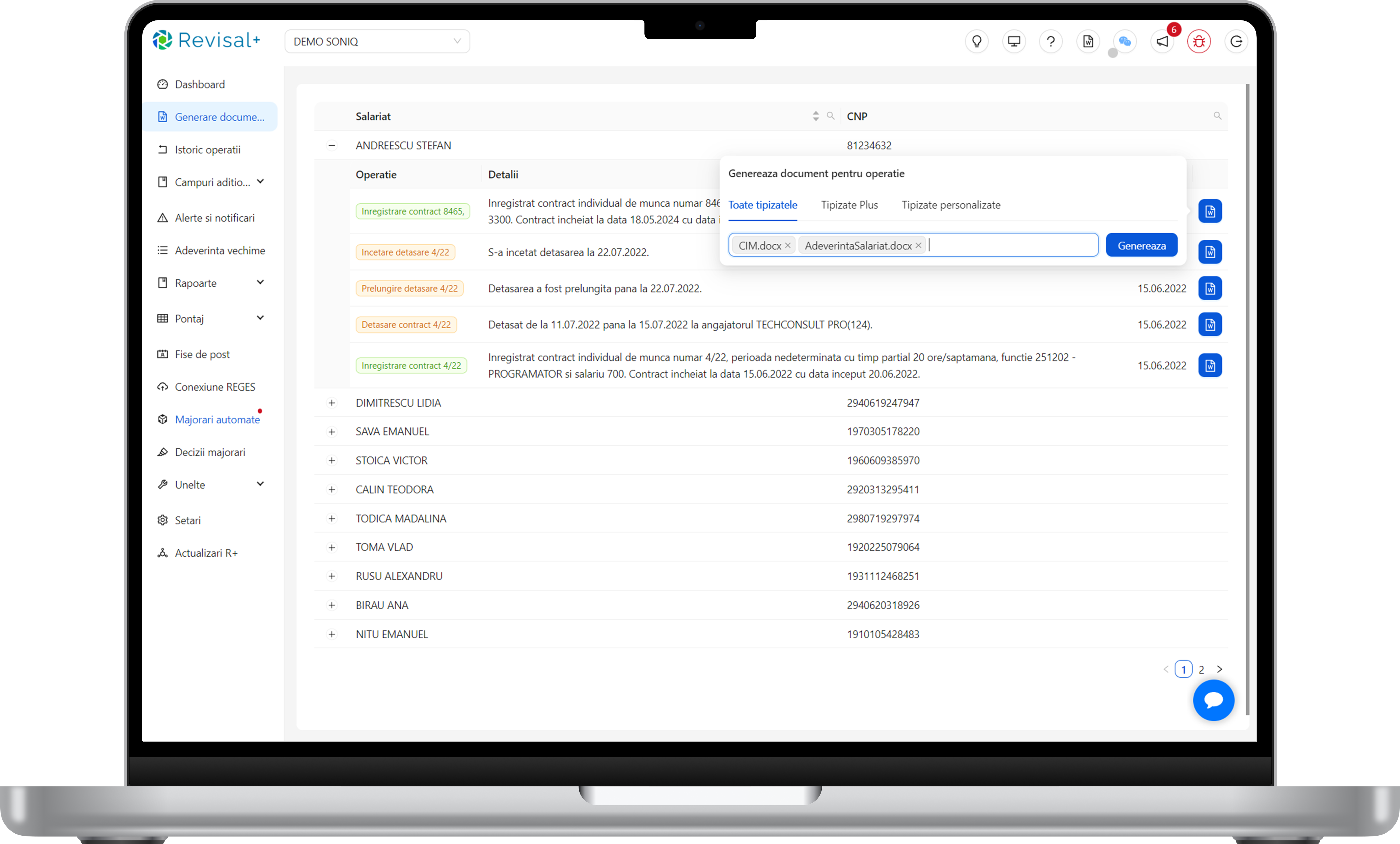The image size is (1400, 844).
Task: Expand the STOICA VICTOR row
Action: click(x=332, y=461)
